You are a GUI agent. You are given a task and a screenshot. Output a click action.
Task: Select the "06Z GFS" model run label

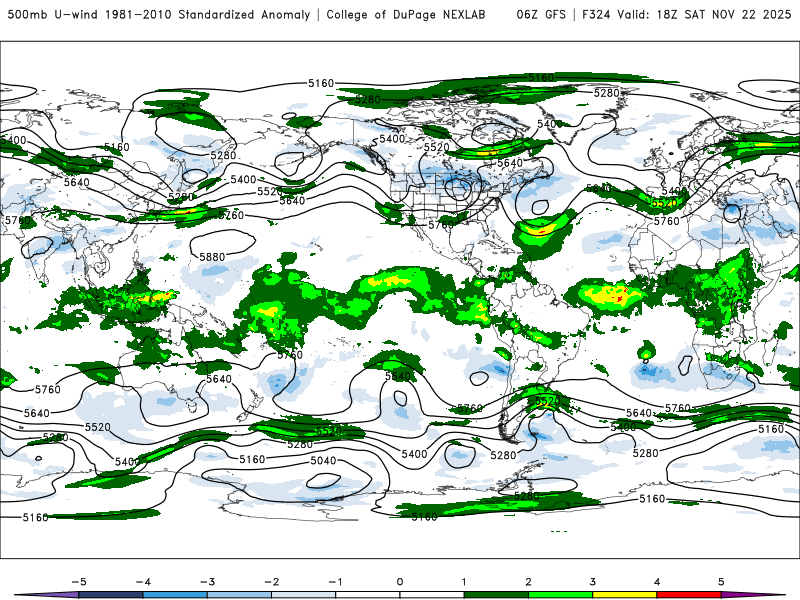pos(541,14)
